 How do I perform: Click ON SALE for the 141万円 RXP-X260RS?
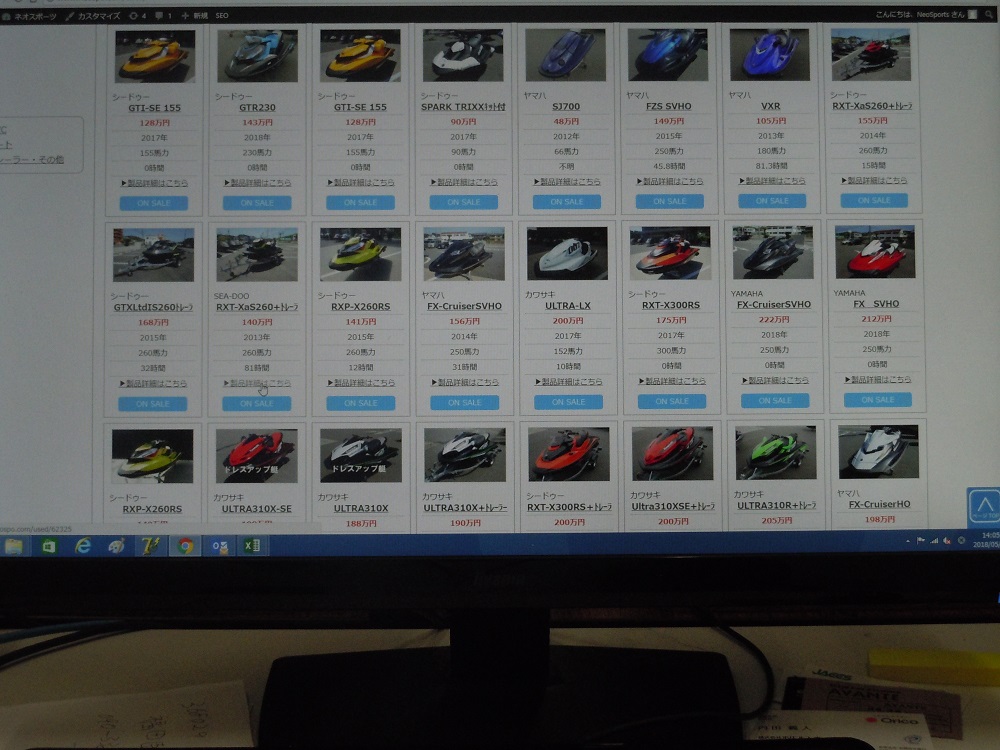coord(360,404)
